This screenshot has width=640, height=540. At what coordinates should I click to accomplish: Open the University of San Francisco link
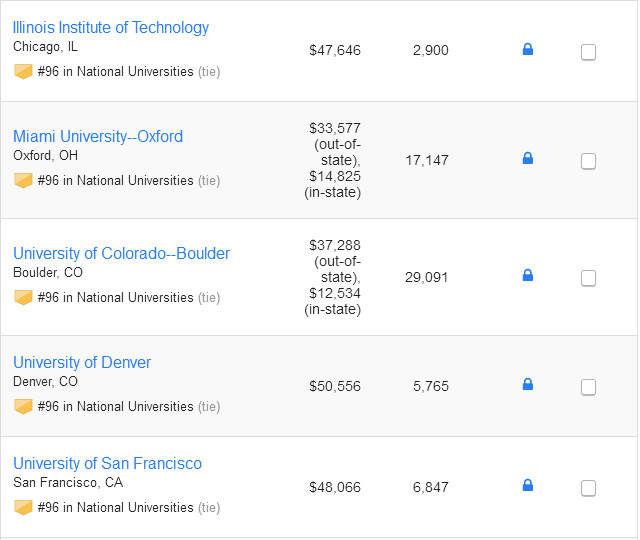[107, 463]
